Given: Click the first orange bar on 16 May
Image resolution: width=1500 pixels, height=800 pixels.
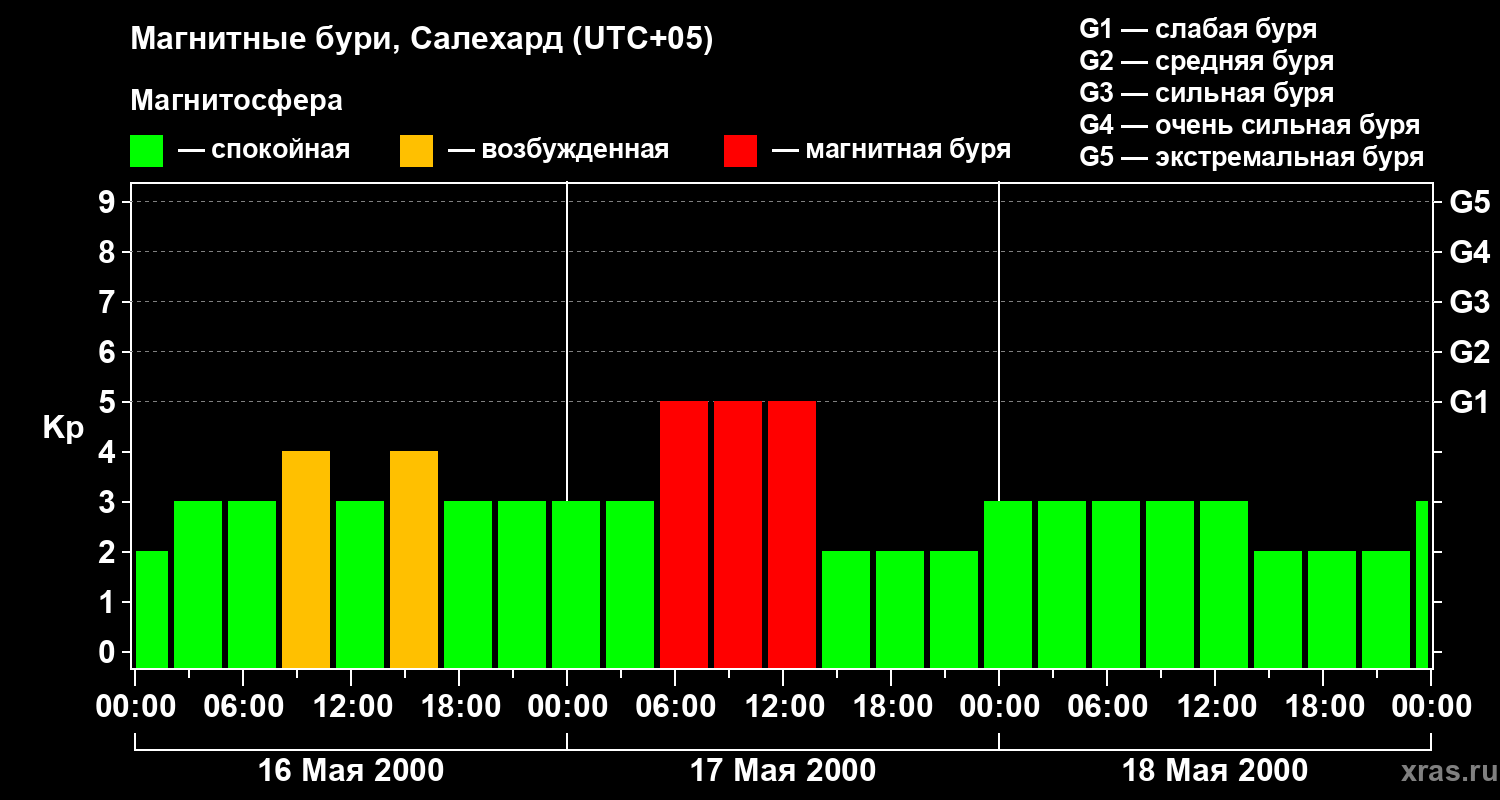Looking at the screenshot, I should point(306,559).
